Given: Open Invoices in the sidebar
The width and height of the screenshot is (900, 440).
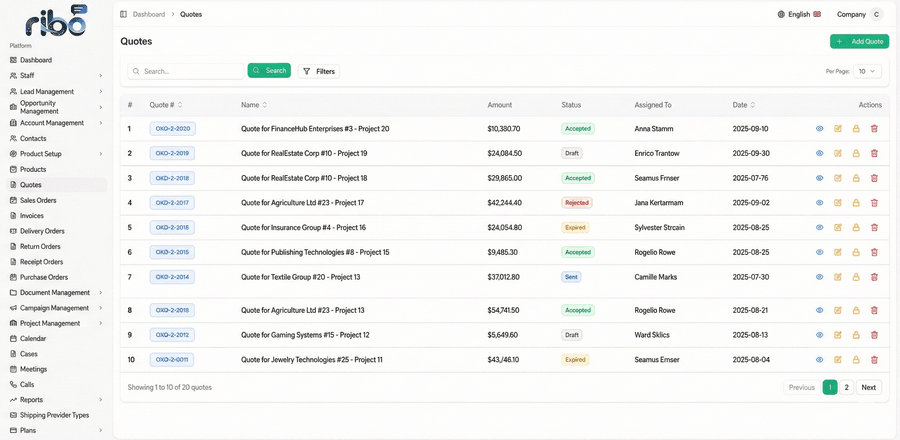Looking at the screenshot, I should pos(56,216).
